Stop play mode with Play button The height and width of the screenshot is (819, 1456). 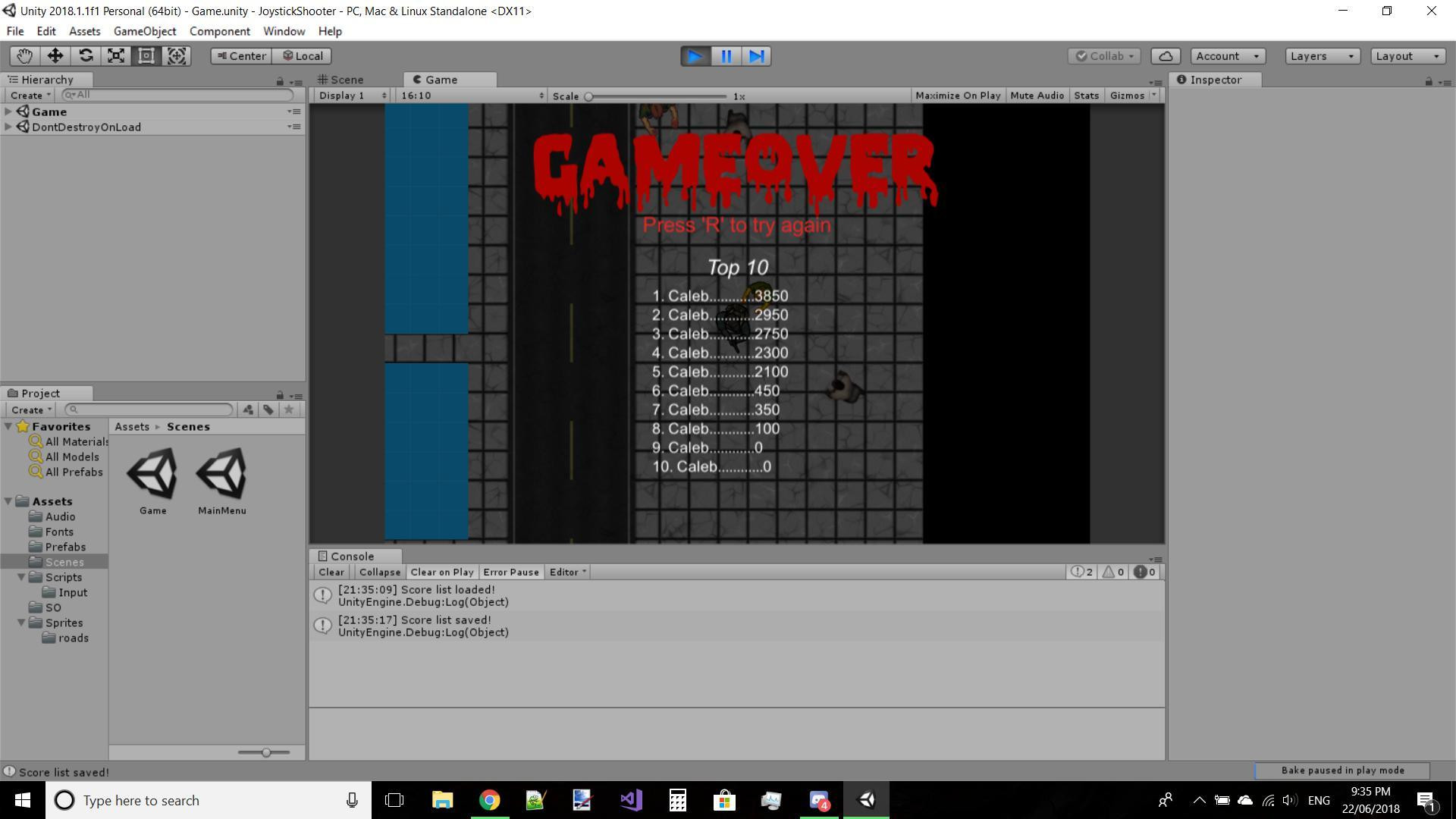click(695, 56)
